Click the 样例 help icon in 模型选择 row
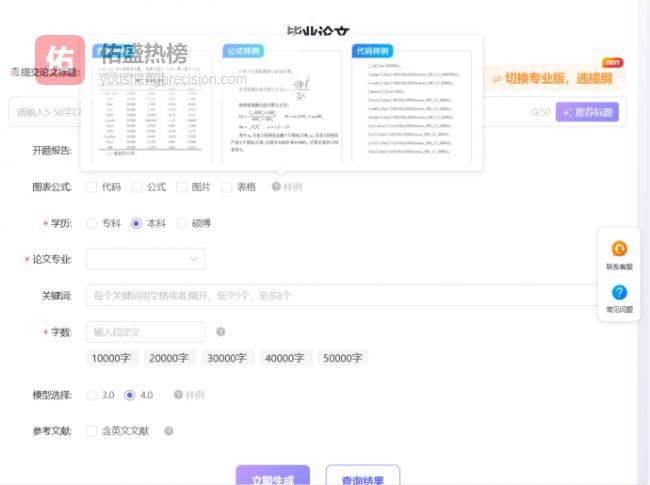The image size is (650, 485). pyautogui.click(x=178, y=395)
